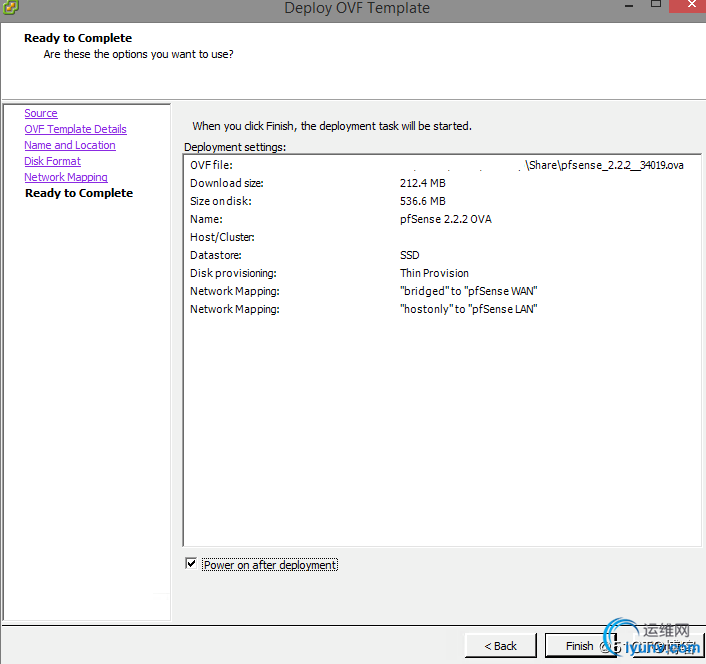Open Network Mapping step
The width and height of the screenshot is (706, 664).
tap(66, 177)
